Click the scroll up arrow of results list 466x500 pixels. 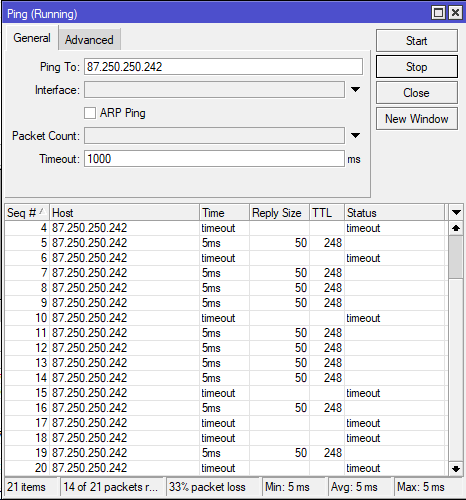click(x=456, y=228)
